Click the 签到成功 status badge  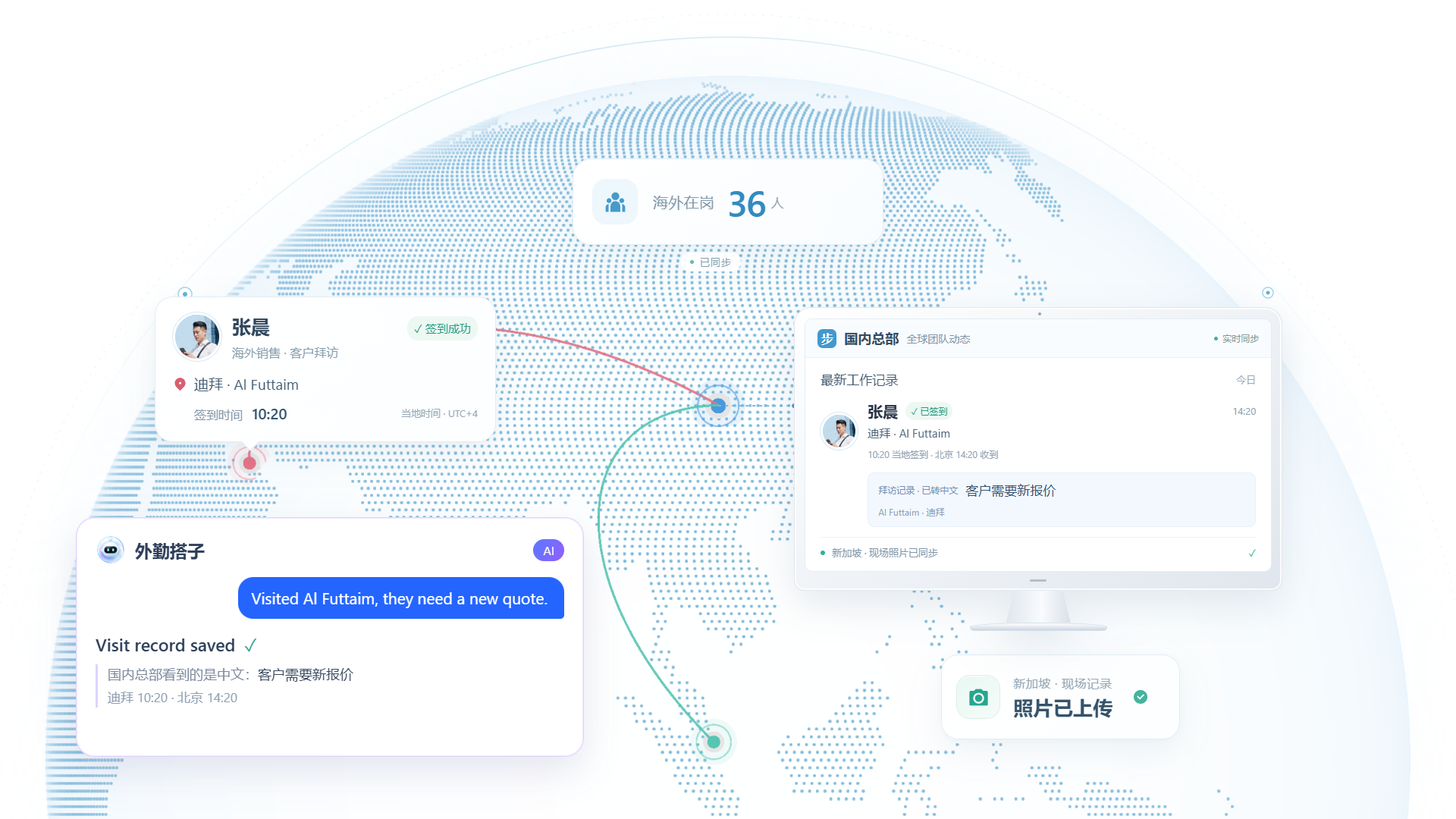pyautogui.click(x=442, y=328)
